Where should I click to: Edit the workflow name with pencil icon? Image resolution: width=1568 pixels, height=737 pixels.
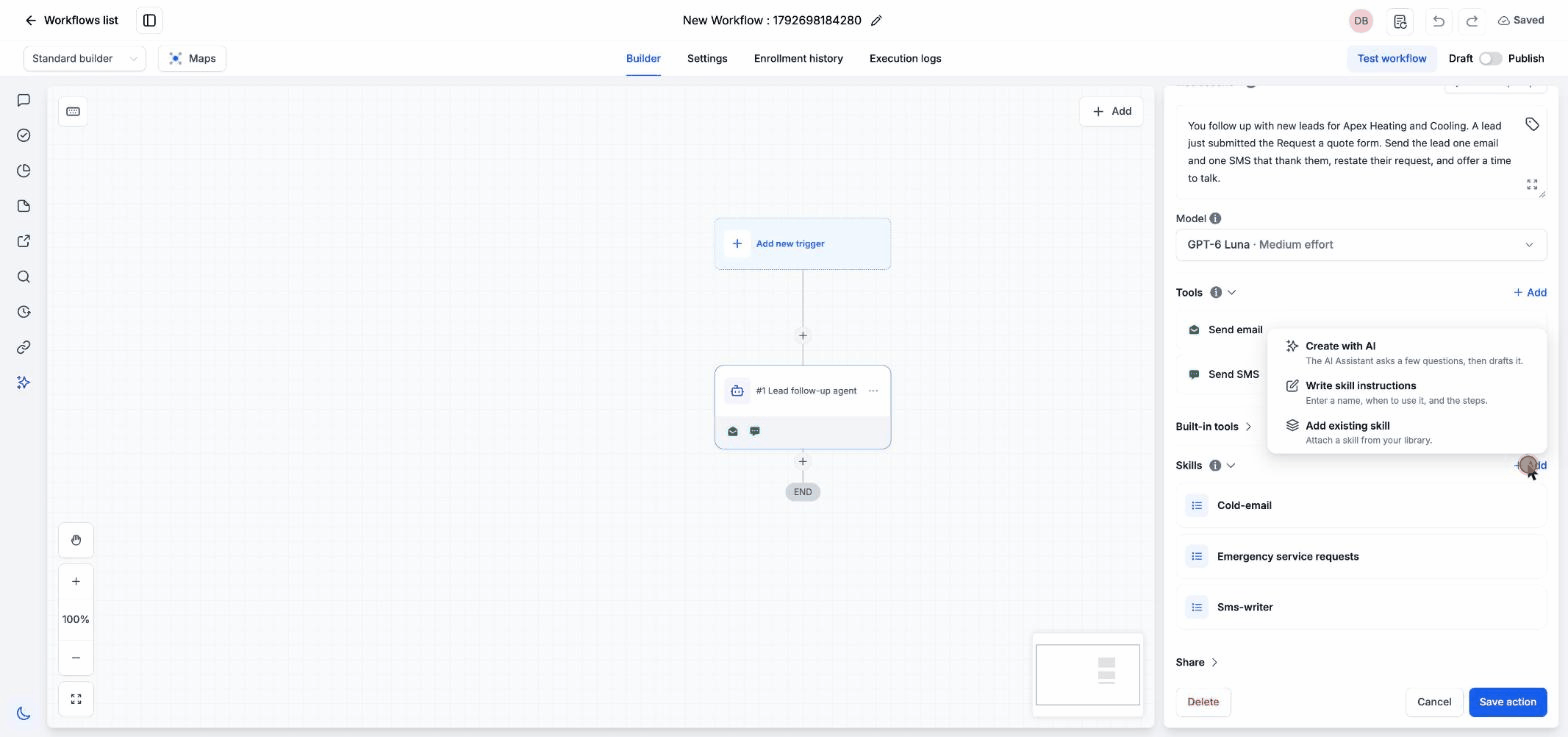click(876, 20)
